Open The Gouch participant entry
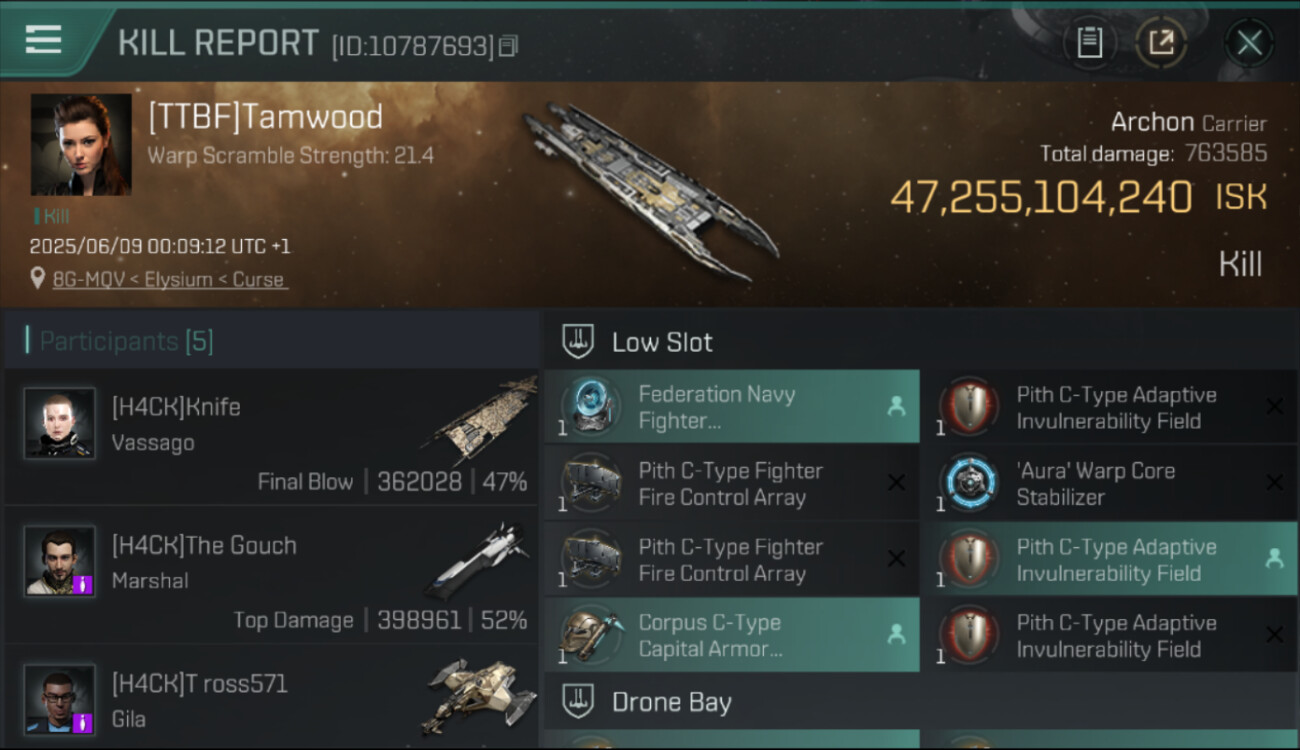 (x=204, y=546)
